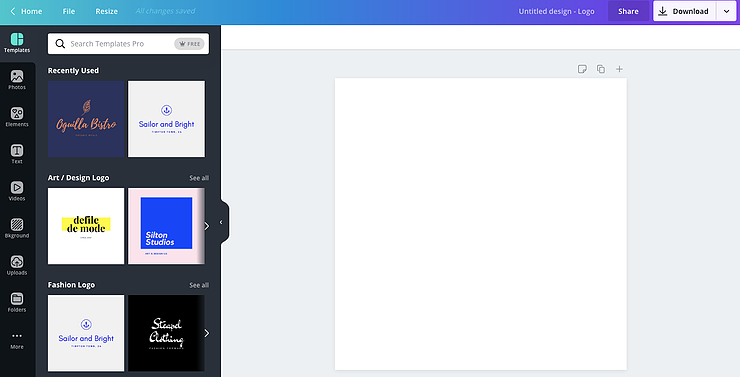Click the search magnifier icon
This screenshot has width=740, height=377.
pyautogui.click(x=60, y=44)
